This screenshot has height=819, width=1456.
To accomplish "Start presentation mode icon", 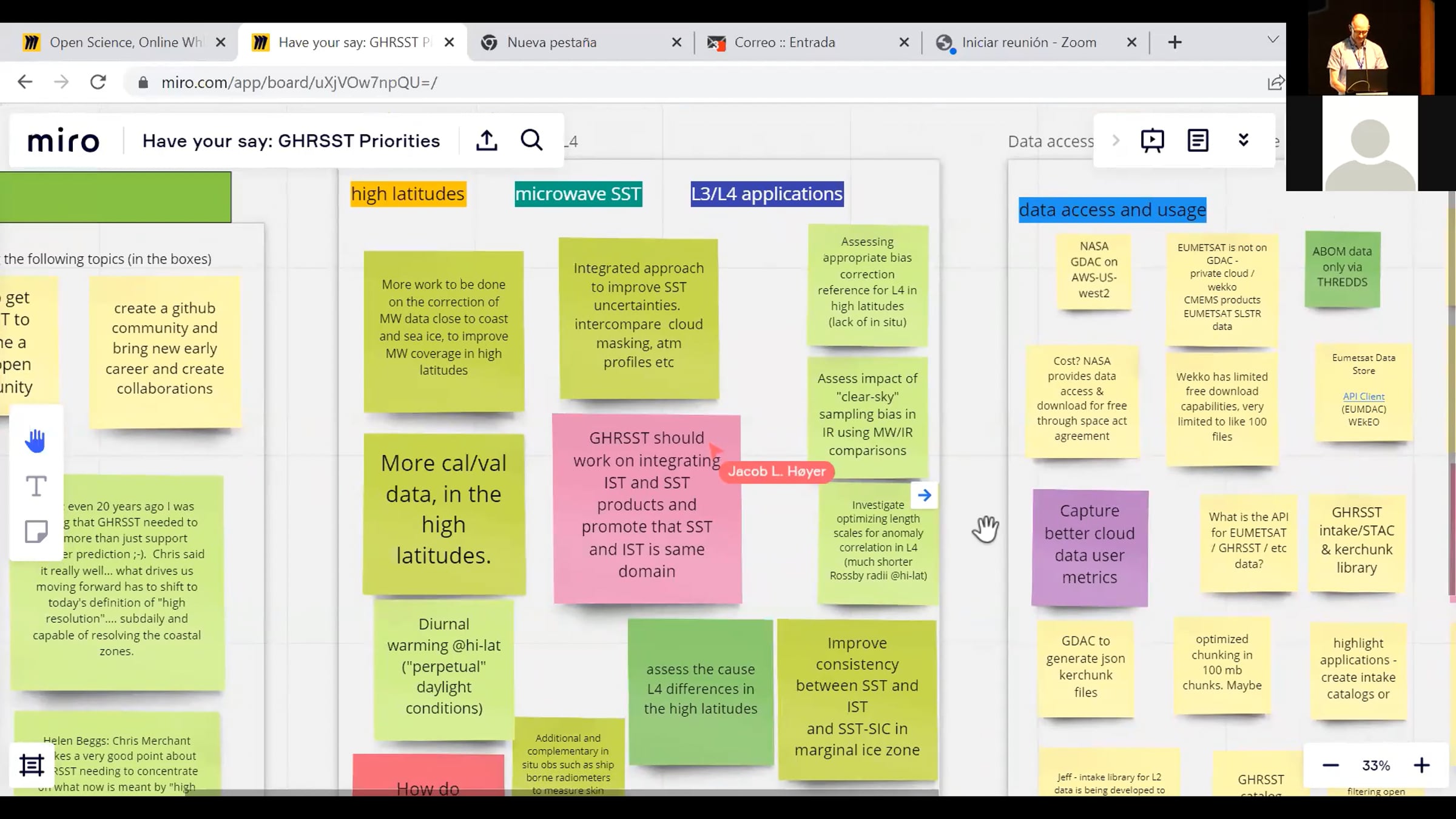I will pyautogui.click(x=1152, y=140).
